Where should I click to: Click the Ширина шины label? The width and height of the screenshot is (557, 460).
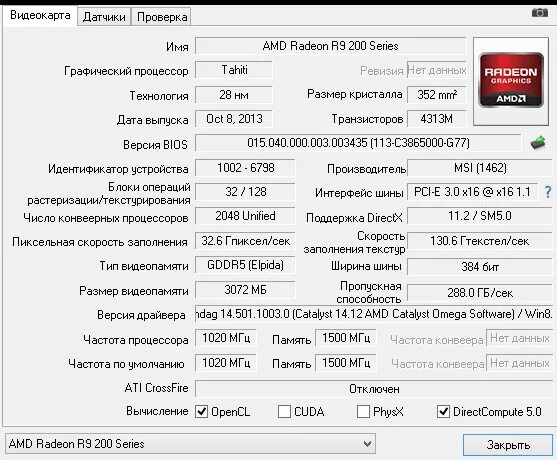366,266
